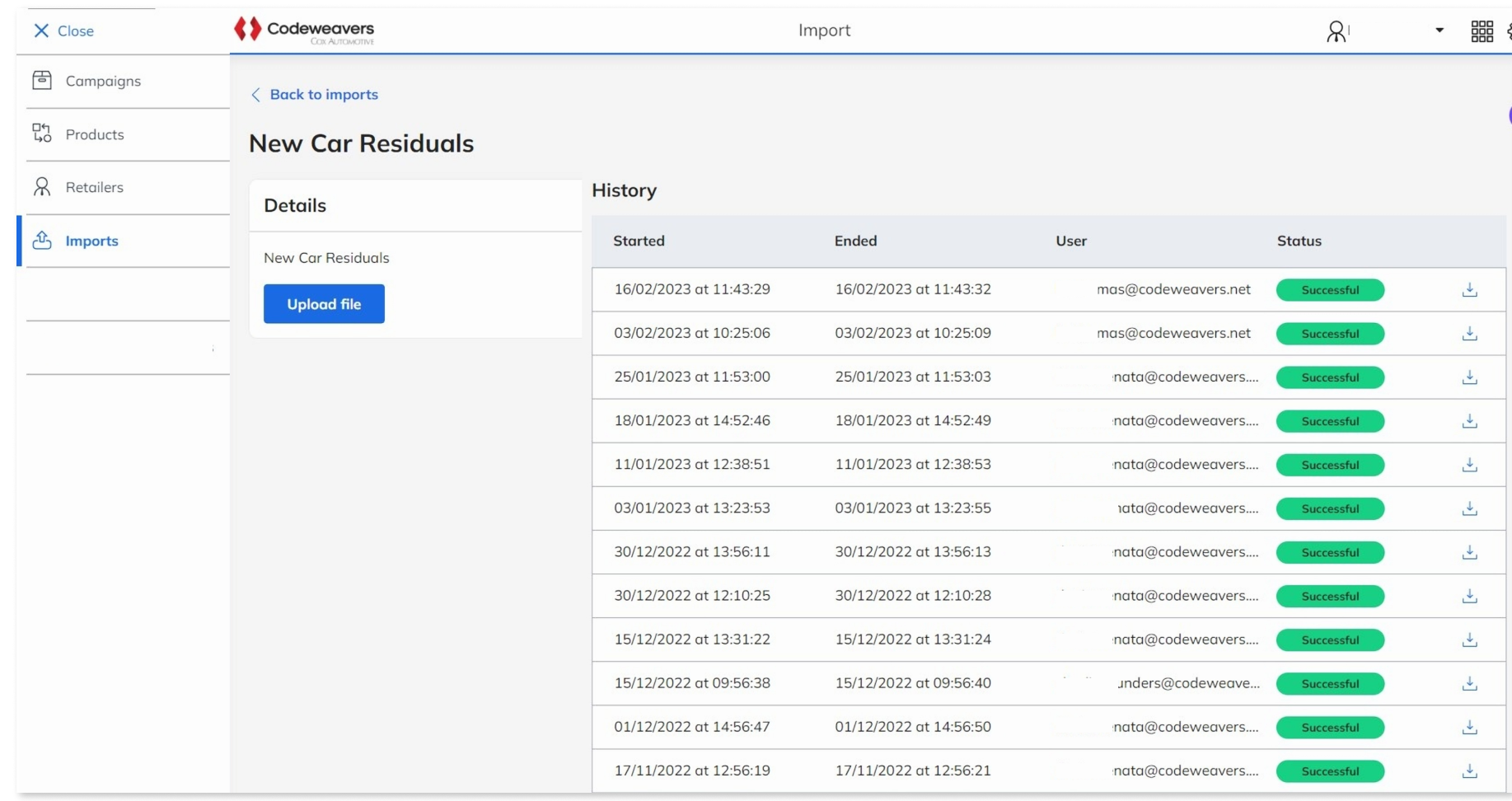
Task: Download the 18/01/2023 14:52:46 import file
Action: click(x=1469, y=421)
